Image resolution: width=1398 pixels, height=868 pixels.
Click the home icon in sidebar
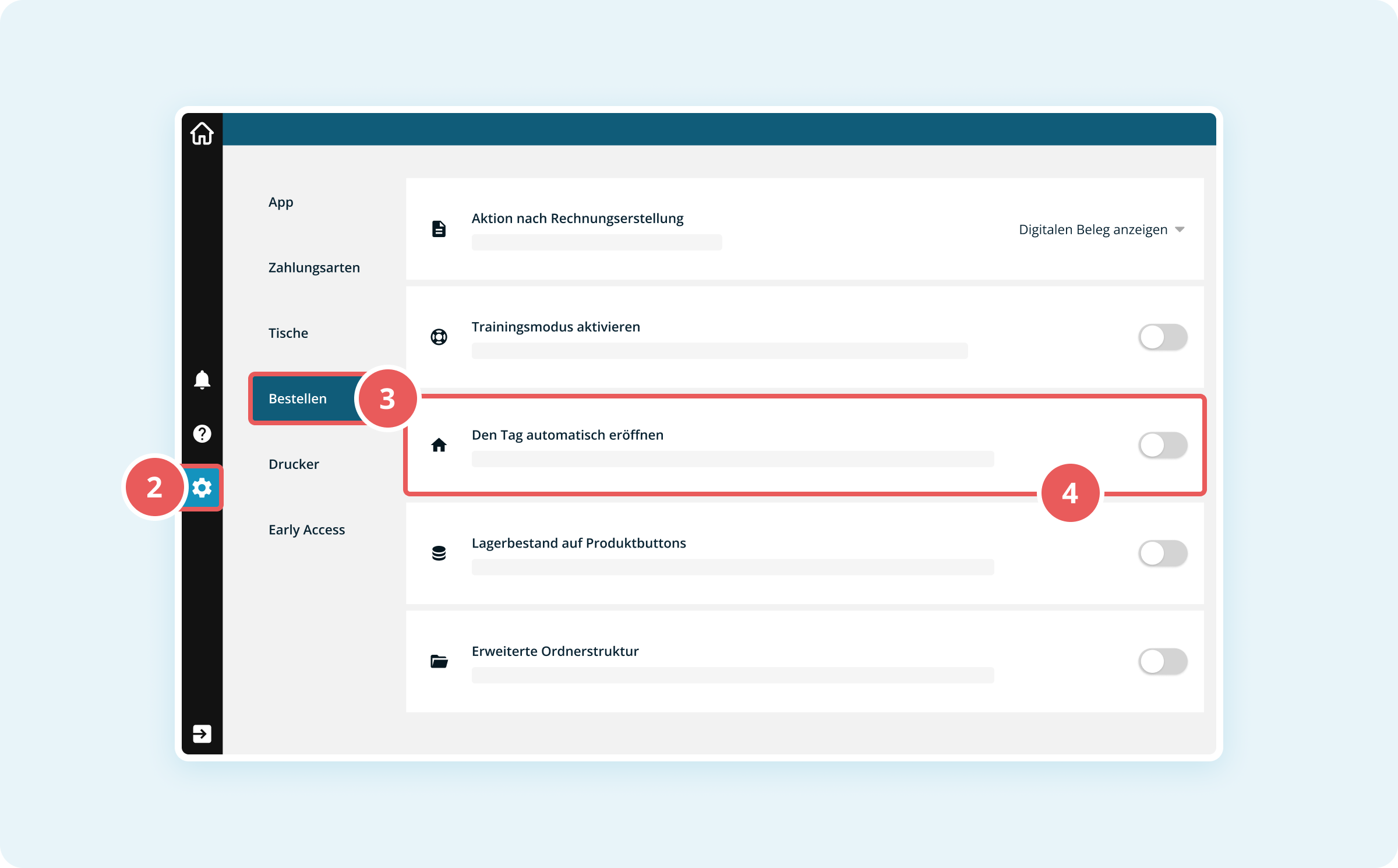[x=202, y=134]
